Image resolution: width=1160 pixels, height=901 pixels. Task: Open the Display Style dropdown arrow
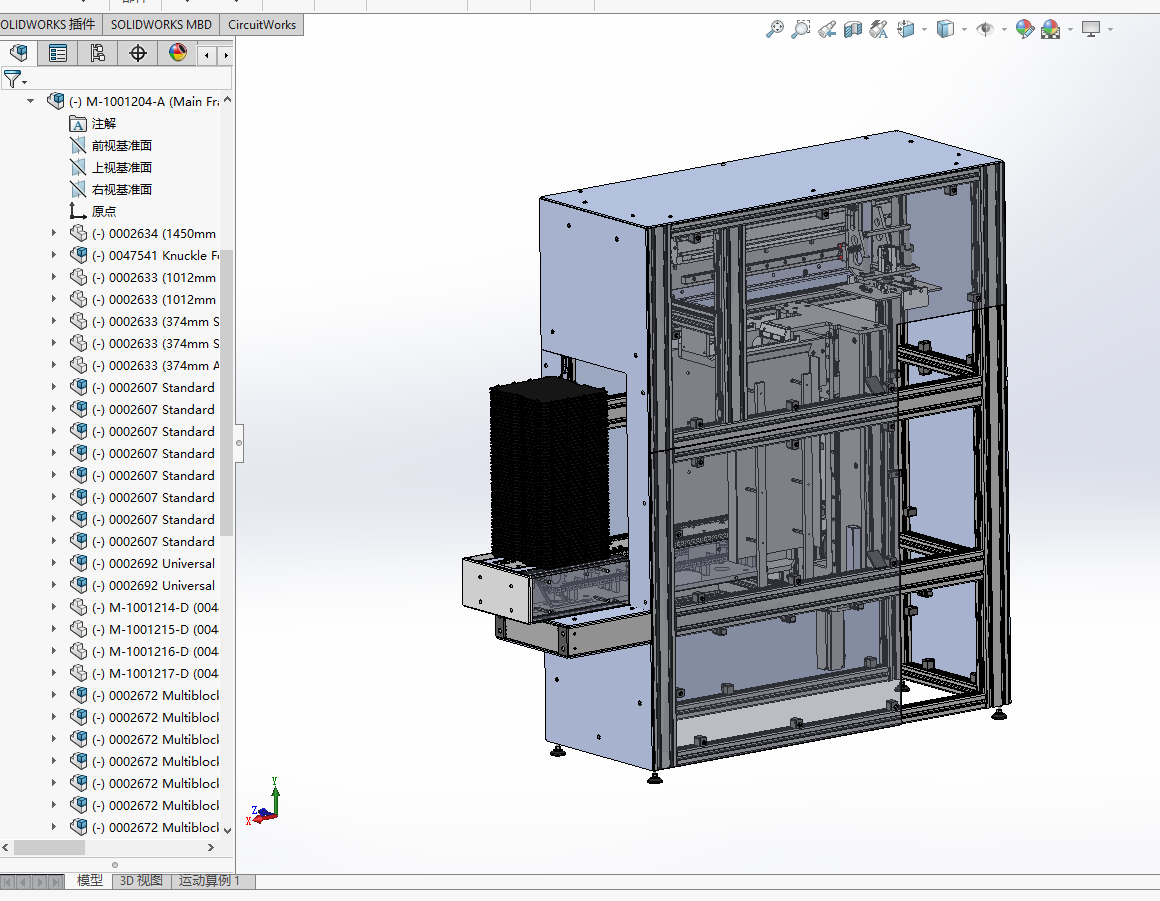coord(964,30)
